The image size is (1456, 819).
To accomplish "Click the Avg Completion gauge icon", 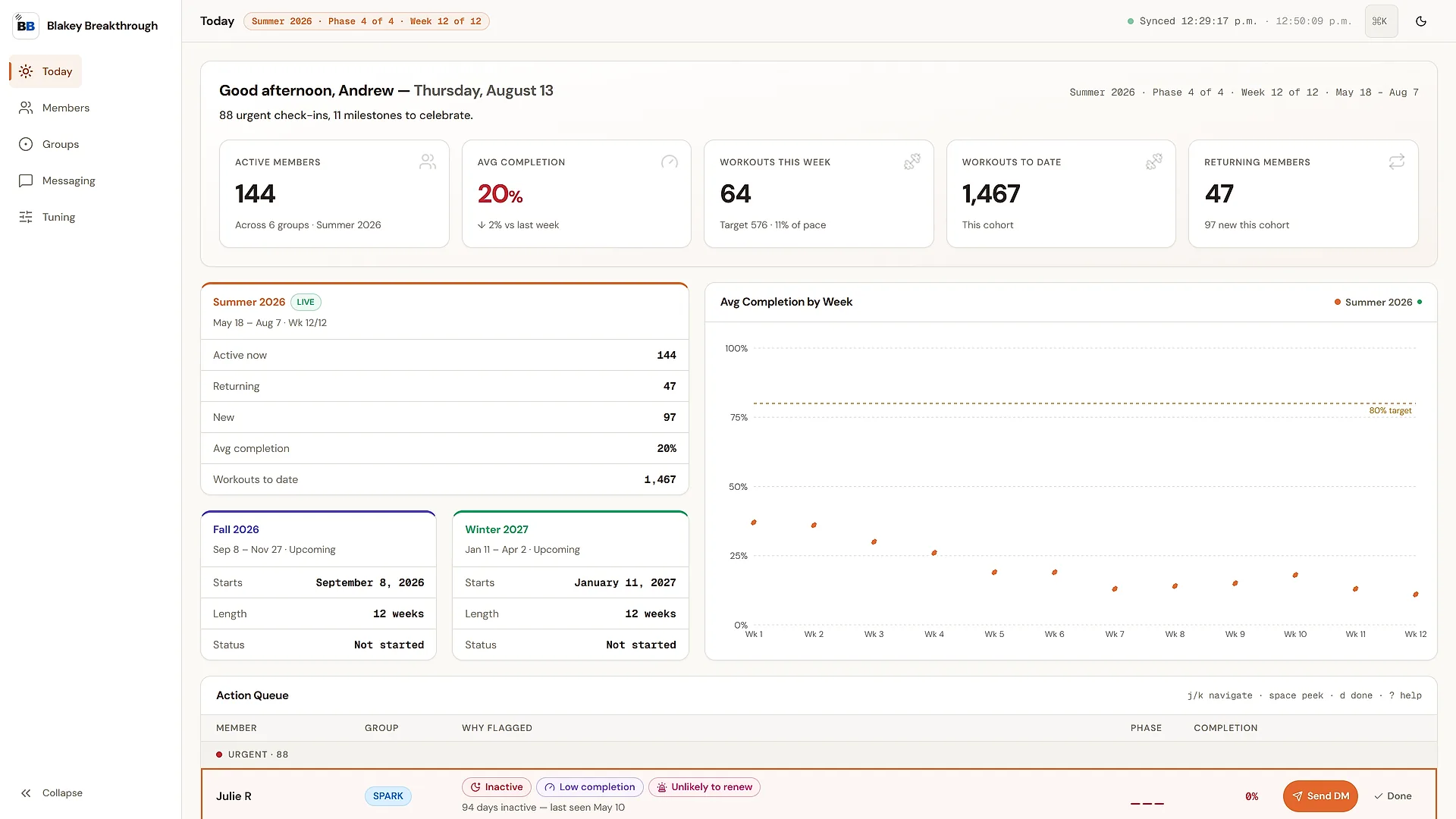I will [670, 162].
